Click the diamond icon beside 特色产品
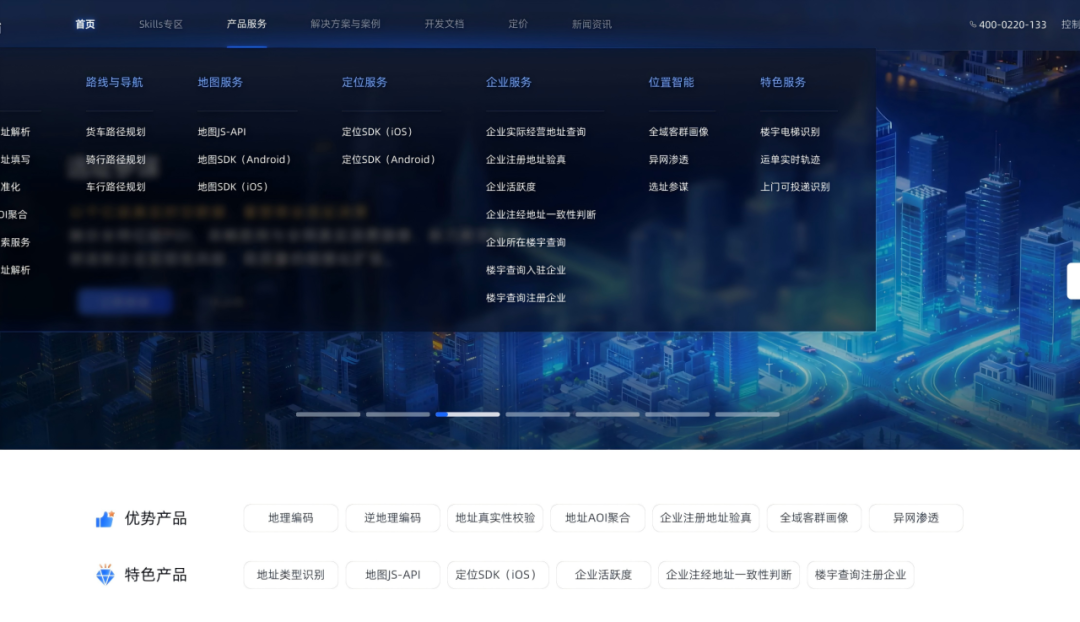The height and width of the screenshot is (622, 1080). (x=105, y=574)
